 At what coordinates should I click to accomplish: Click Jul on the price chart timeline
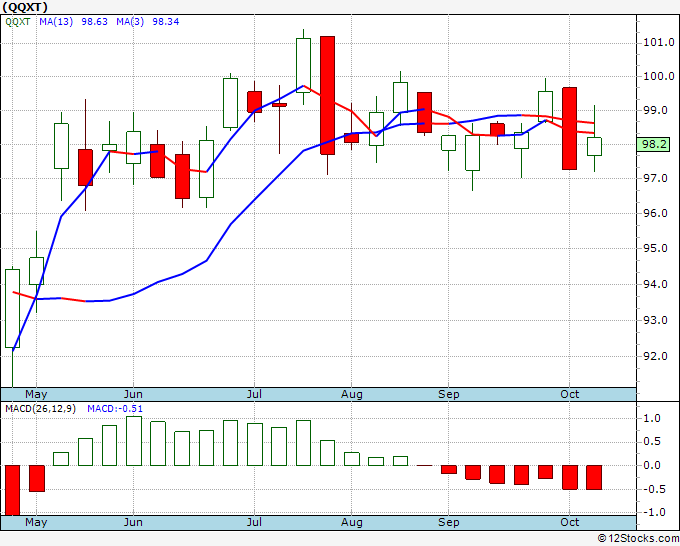(254, 394)
